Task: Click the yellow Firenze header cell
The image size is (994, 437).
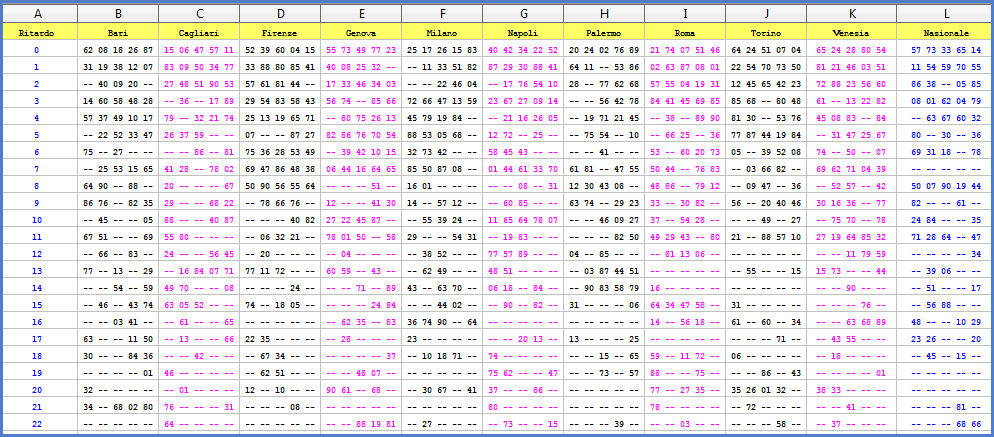Action: (280, 32)
